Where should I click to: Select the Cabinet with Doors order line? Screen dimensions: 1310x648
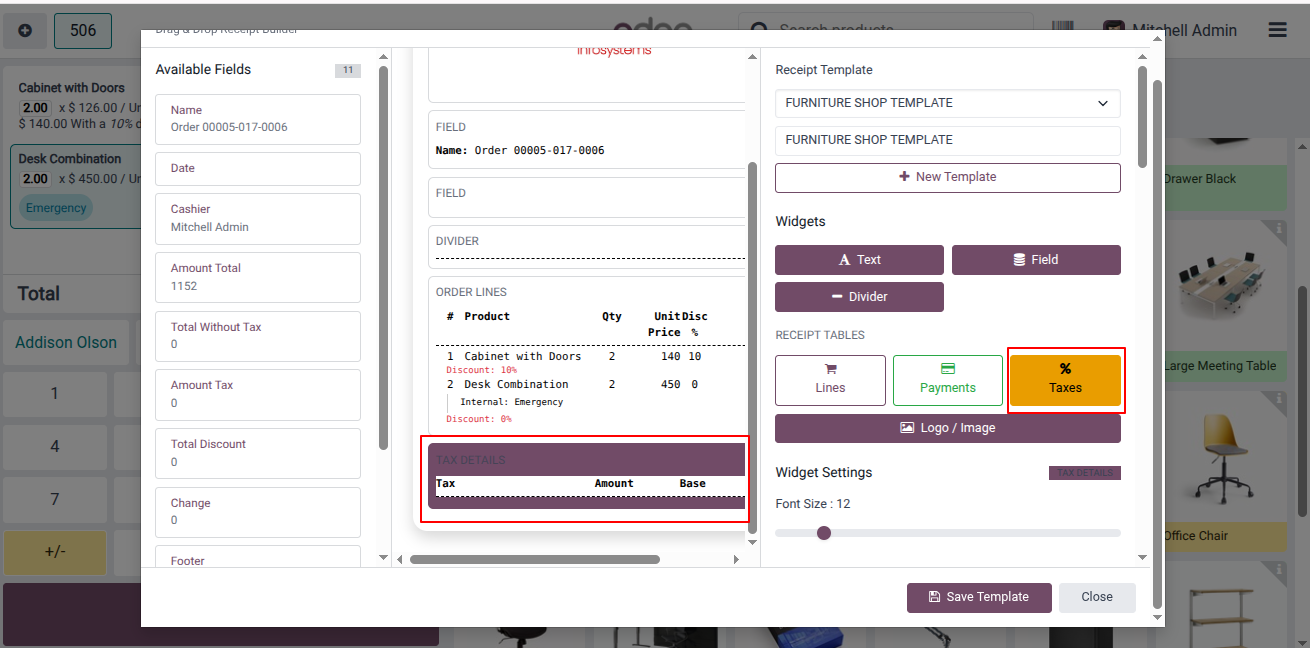(x=75, y=105)
